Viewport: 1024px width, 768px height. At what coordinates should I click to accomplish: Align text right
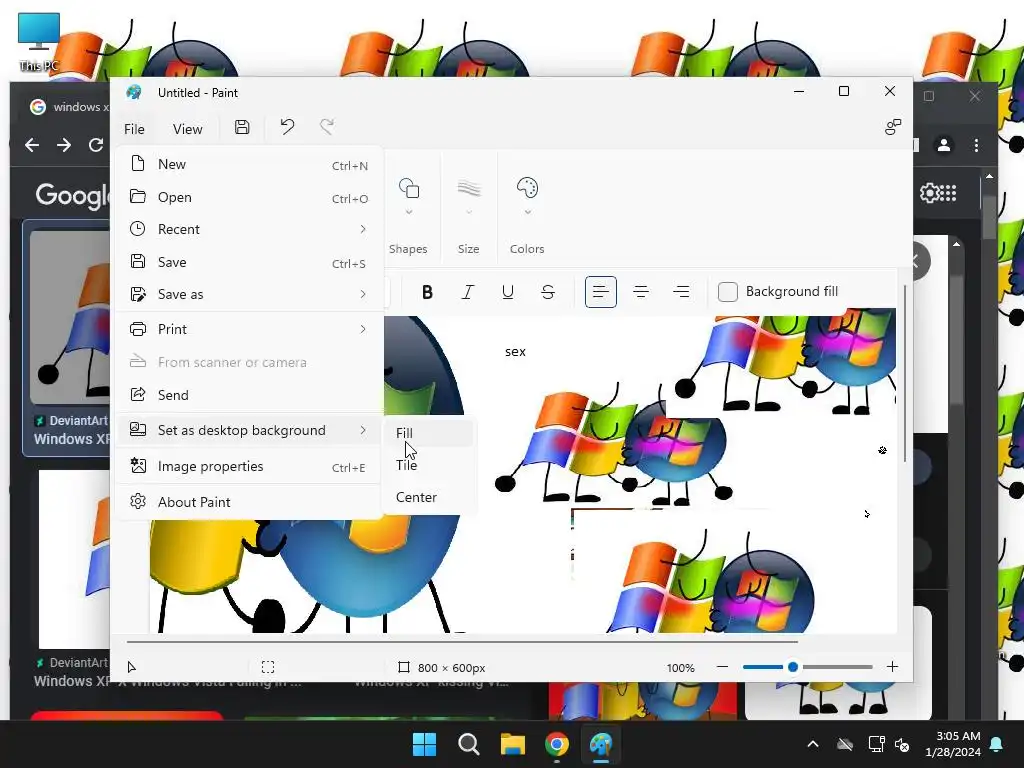pos(681,292)
